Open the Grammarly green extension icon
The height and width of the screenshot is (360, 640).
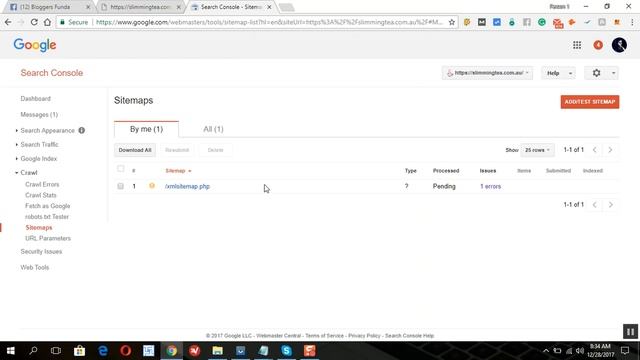click(x=542, y=22)
